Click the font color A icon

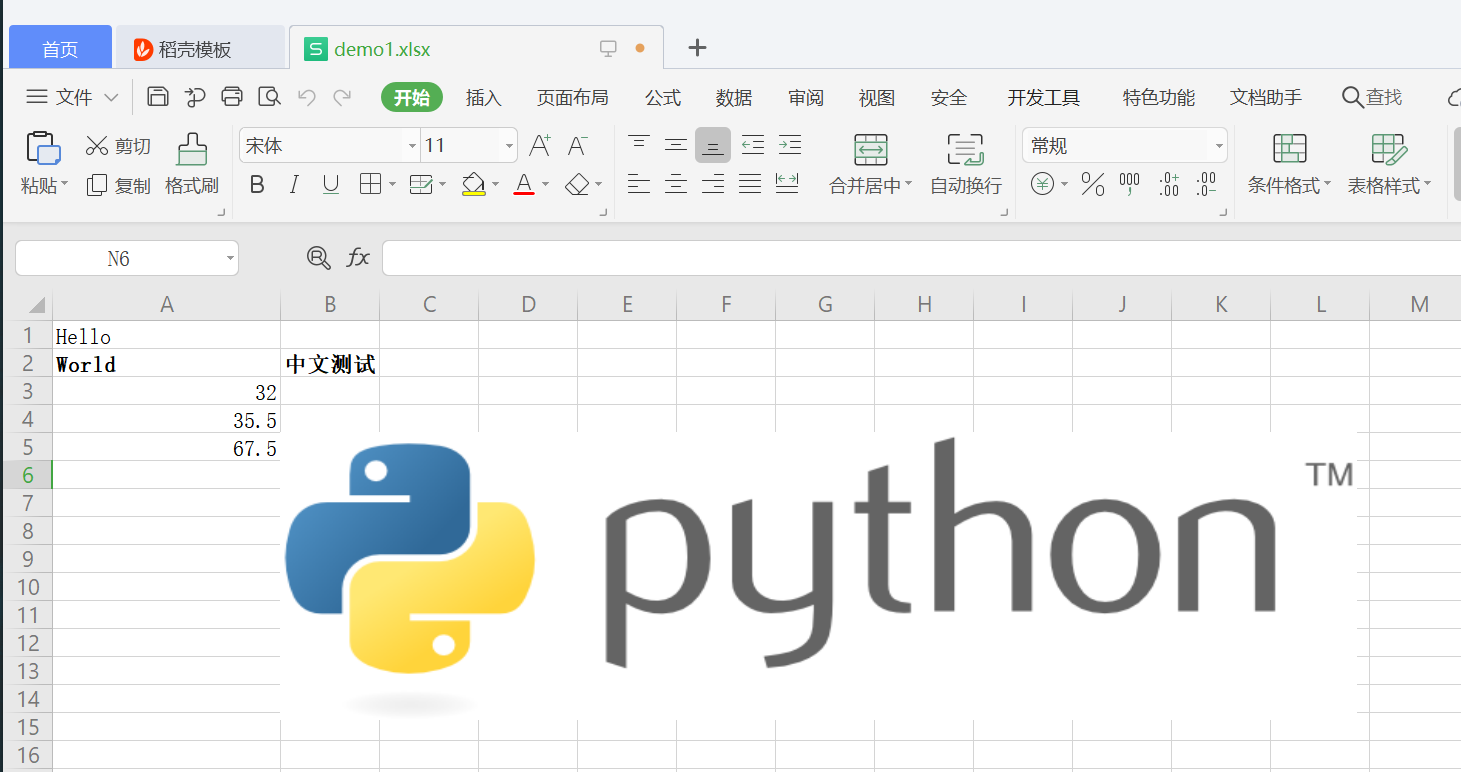coord(524,185)
